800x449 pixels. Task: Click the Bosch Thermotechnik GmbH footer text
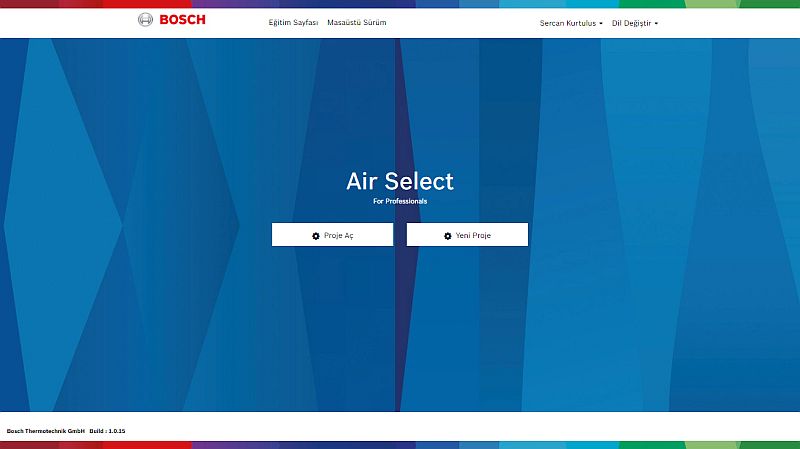tap(45, 431)
